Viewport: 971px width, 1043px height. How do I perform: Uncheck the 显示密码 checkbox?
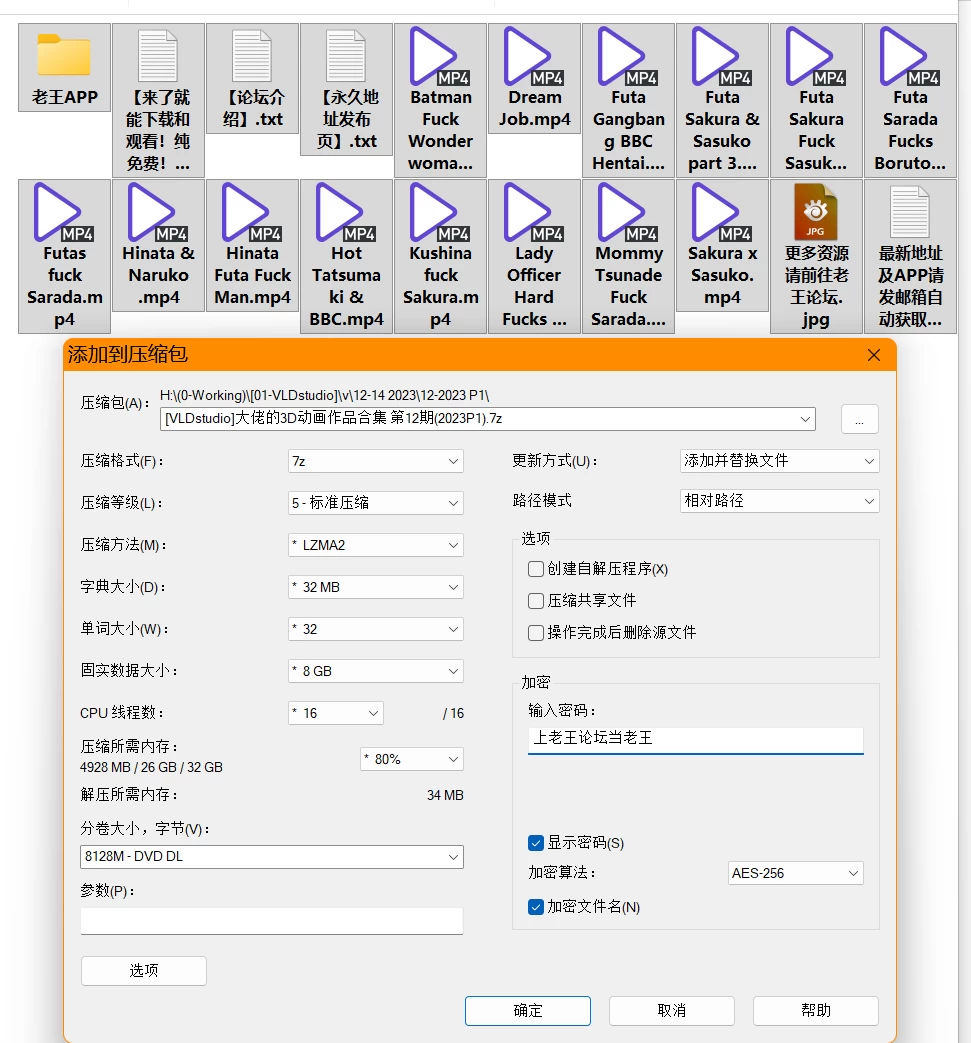536,843
